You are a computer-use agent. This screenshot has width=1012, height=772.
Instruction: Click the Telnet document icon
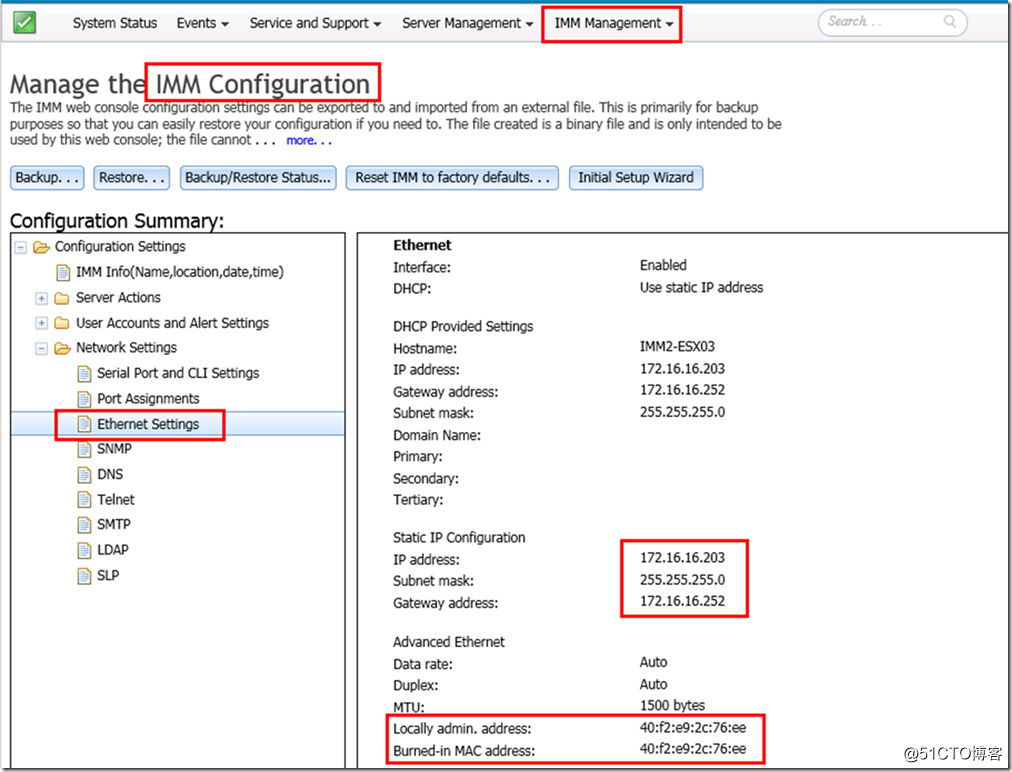coord(84,500)
